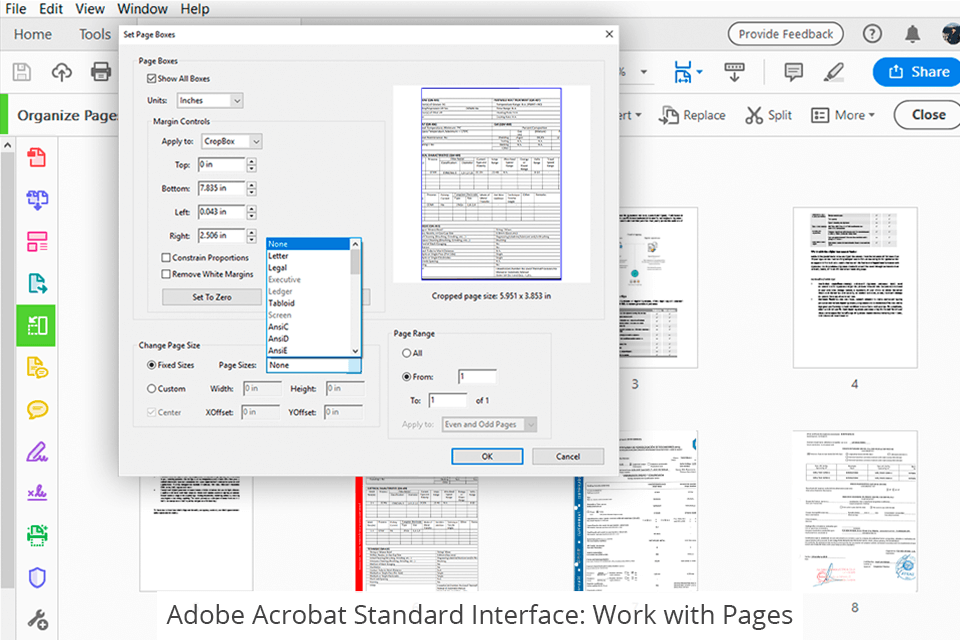Open Scan & OCR sidebar tool

coord(37,535)
